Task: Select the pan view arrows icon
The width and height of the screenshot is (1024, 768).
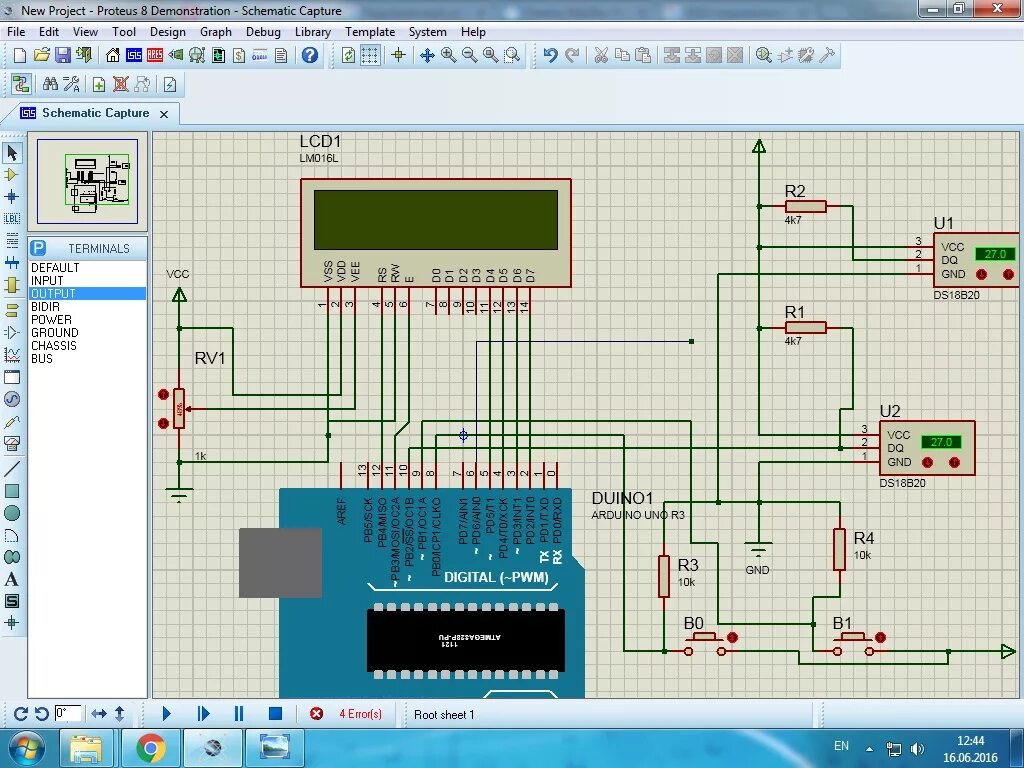Action: pos(427,56)
